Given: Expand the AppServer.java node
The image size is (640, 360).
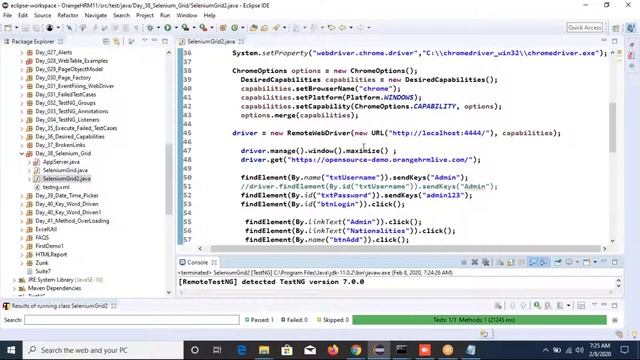Looking at the screenshot, I should [29, 162].
